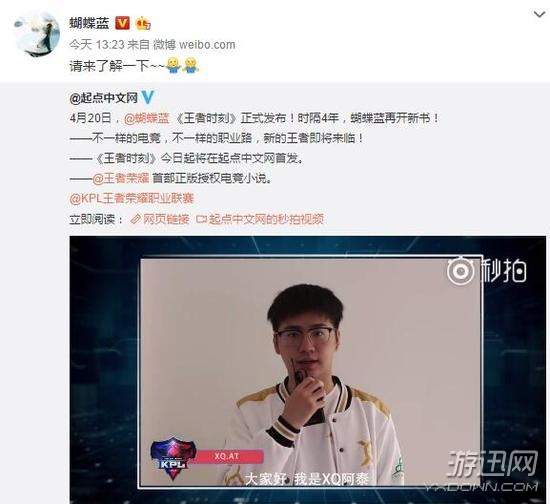The height and width of the screenshot is (504, 550).
Task: Click the membership crown badge icon
Action: pos(143,23)
